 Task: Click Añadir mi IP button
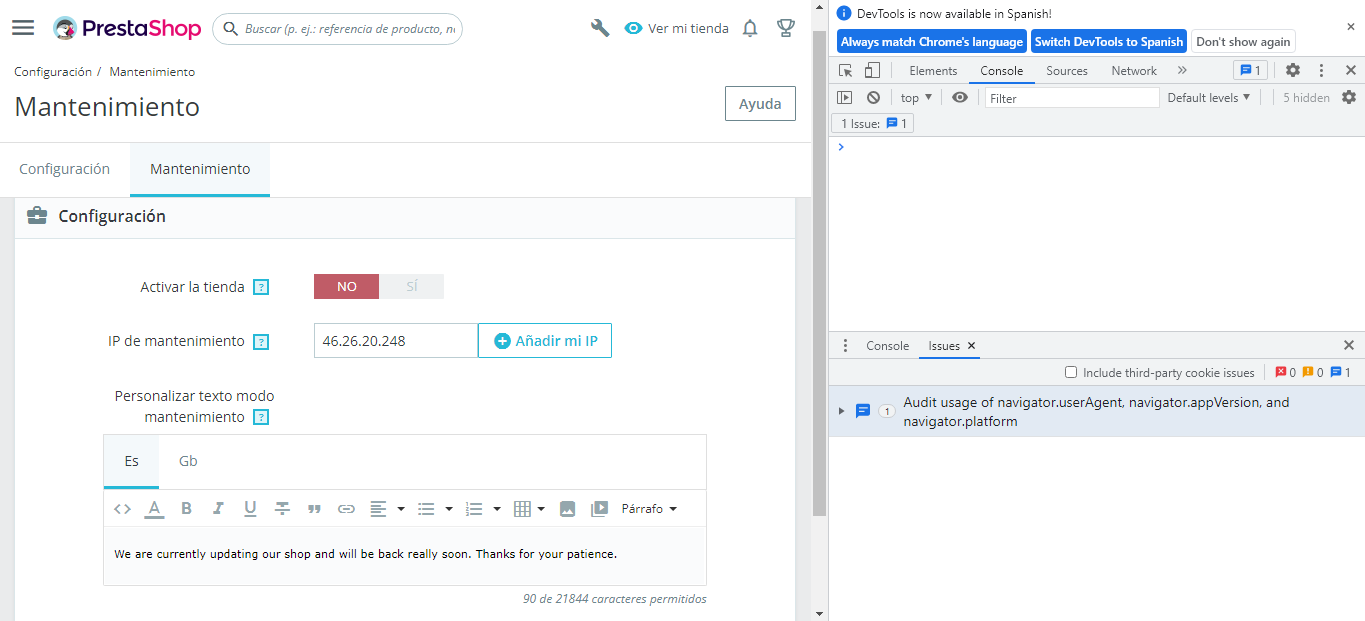pos(545,341)
